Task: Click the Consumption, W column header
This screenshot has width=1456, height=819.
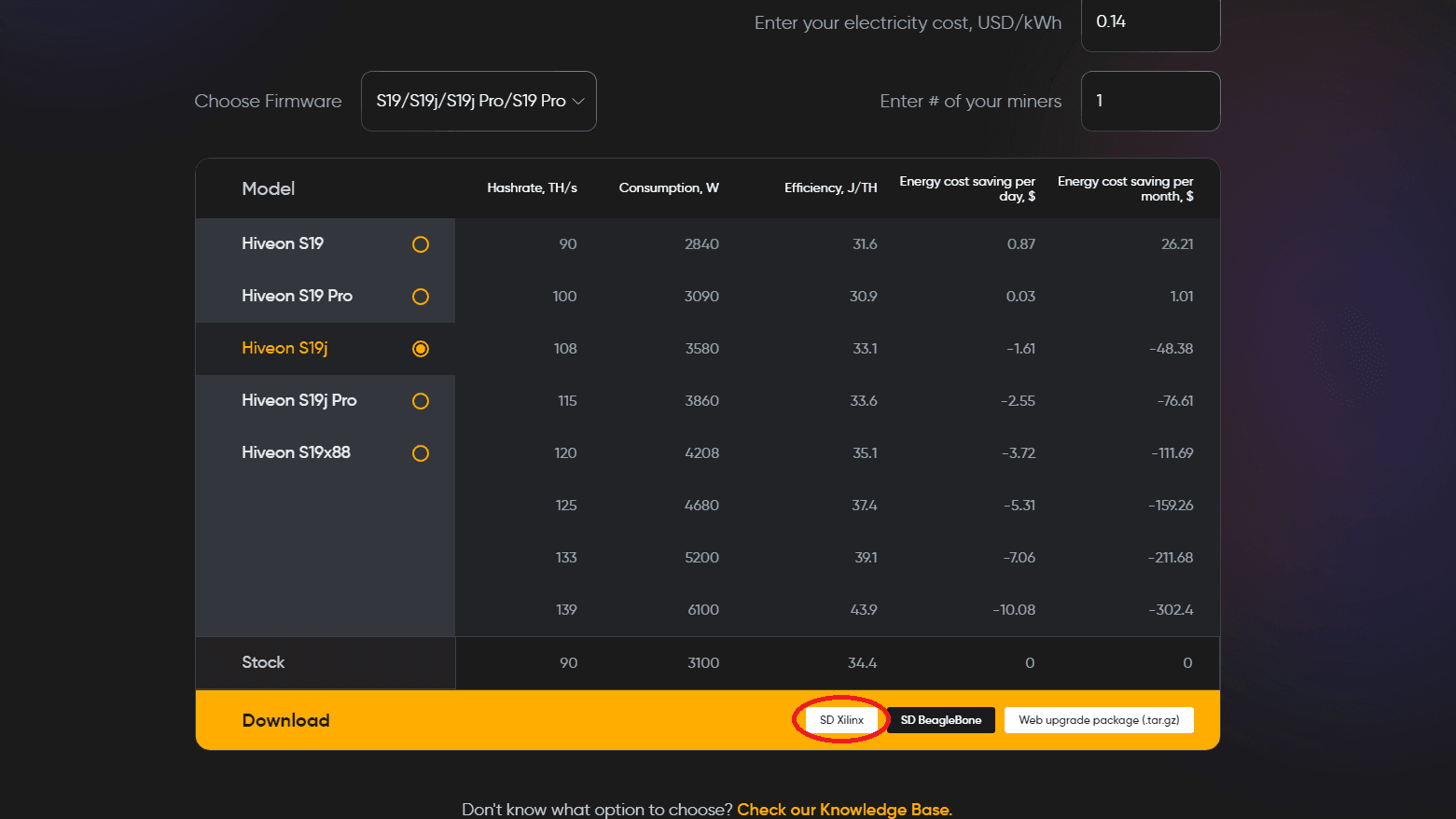Action: coord(669,187)
